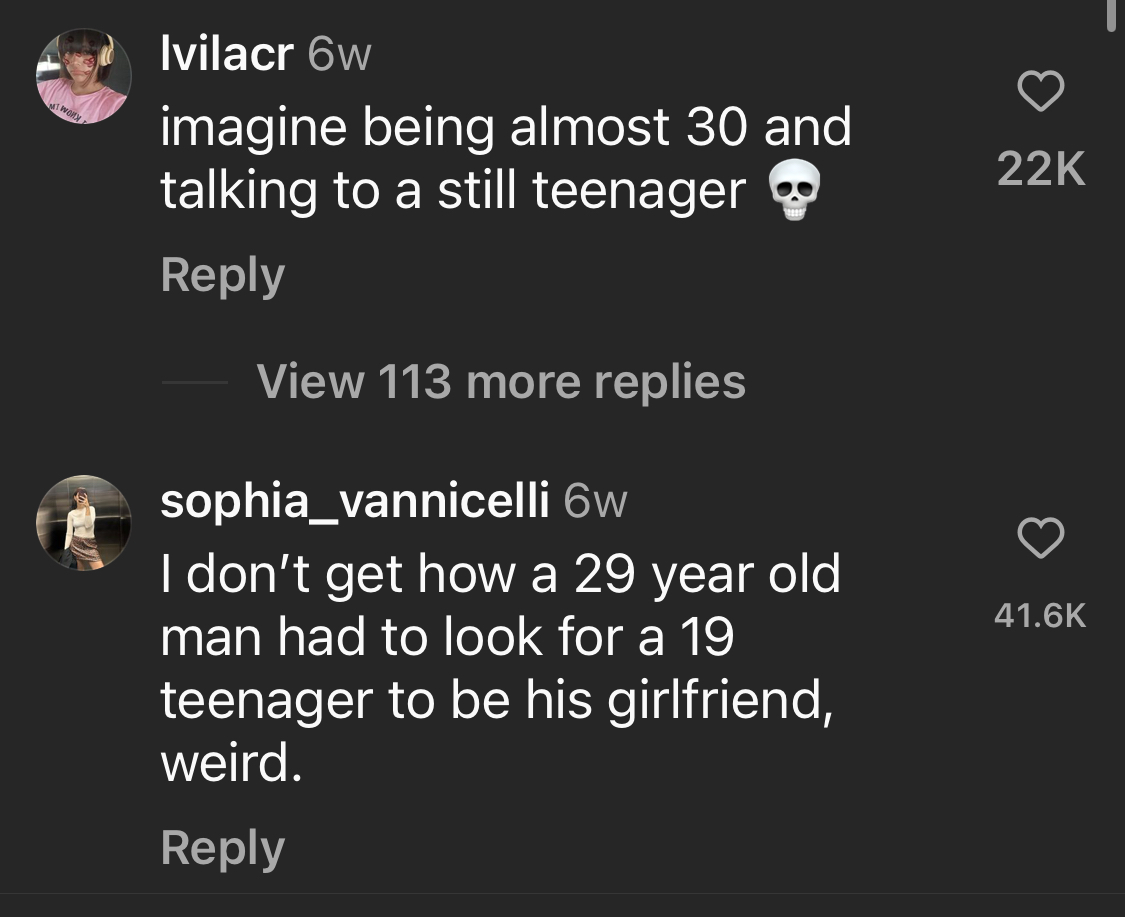The height and width of the screenshot is (917, 1125).
Task: Open lvilacr's profile picture
Action: click(84, 76)
